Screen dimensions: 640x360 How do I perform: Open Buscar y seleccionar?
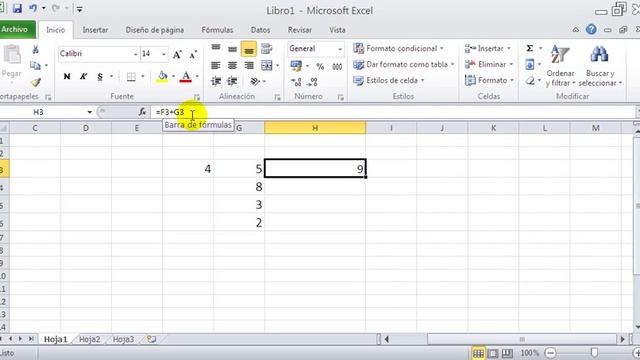[x=600, y=66]
